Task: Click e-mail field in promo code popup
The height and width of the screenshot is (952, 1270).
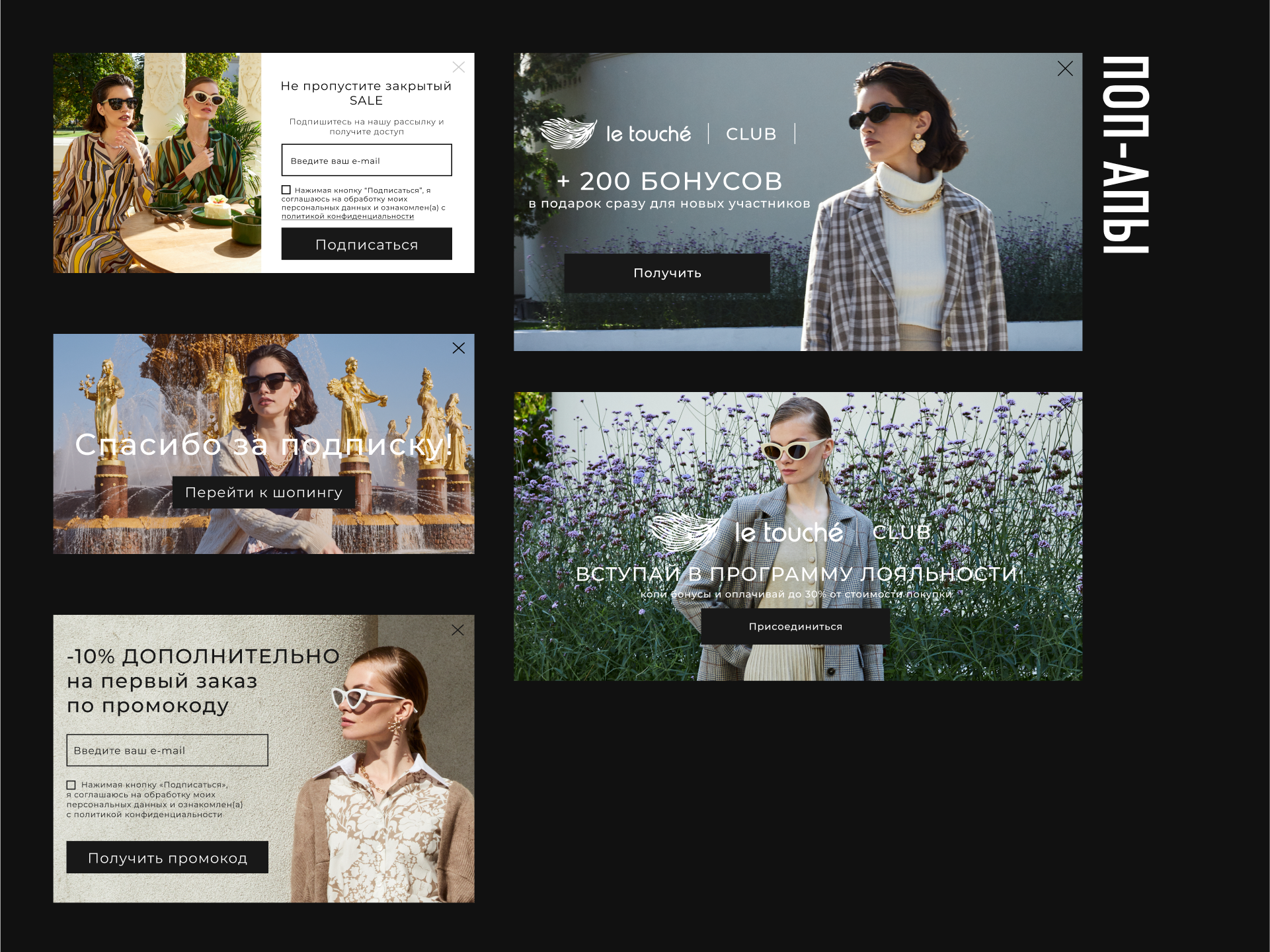Action: (x=167, y=750)
